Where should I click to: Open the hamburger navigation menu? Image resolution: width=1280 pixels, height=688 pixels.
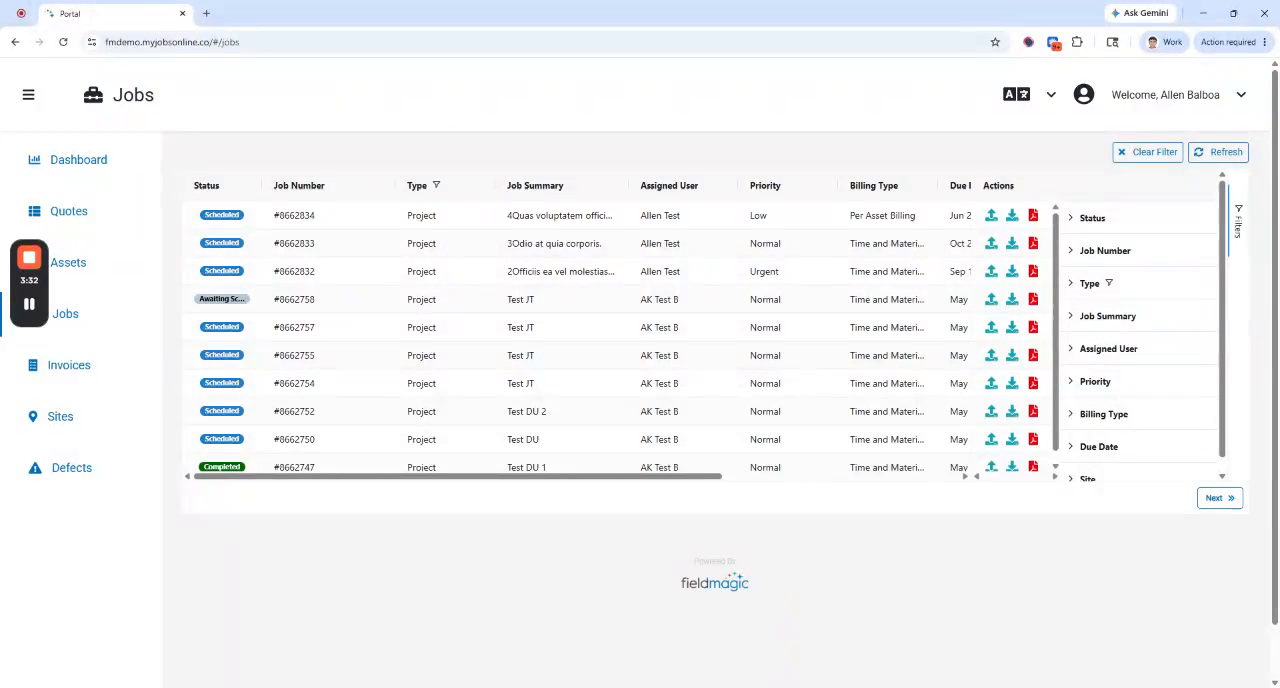pos(28,95)
